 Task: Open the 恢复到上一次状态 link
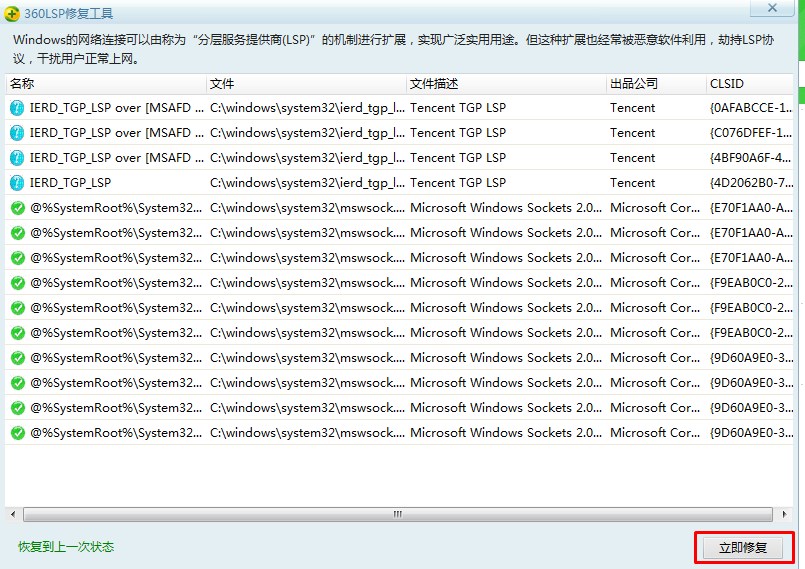[x=66, y=547]
